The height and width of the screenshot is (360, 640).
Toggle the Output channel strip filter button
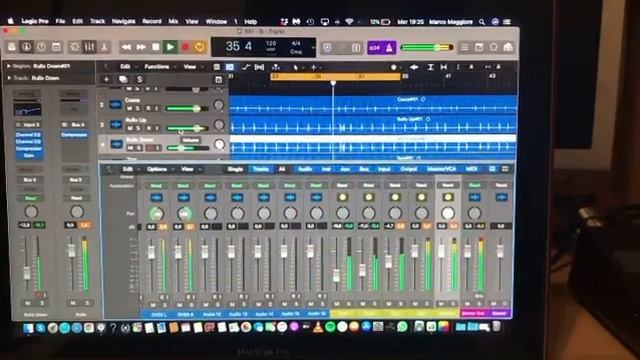(x=409, y=169)
